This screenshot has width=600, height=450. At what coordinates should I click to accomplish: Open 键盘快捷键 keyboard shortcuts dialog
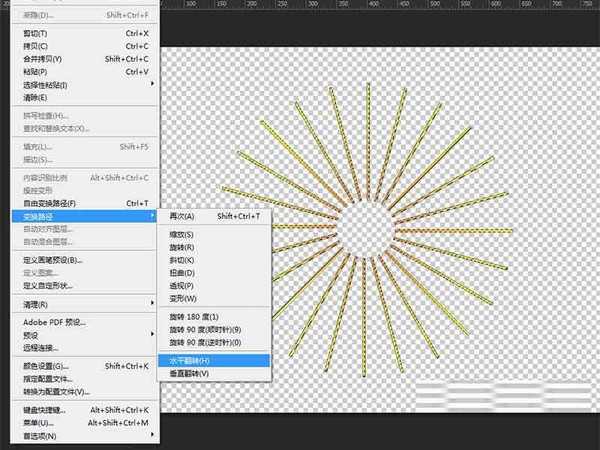48,410
